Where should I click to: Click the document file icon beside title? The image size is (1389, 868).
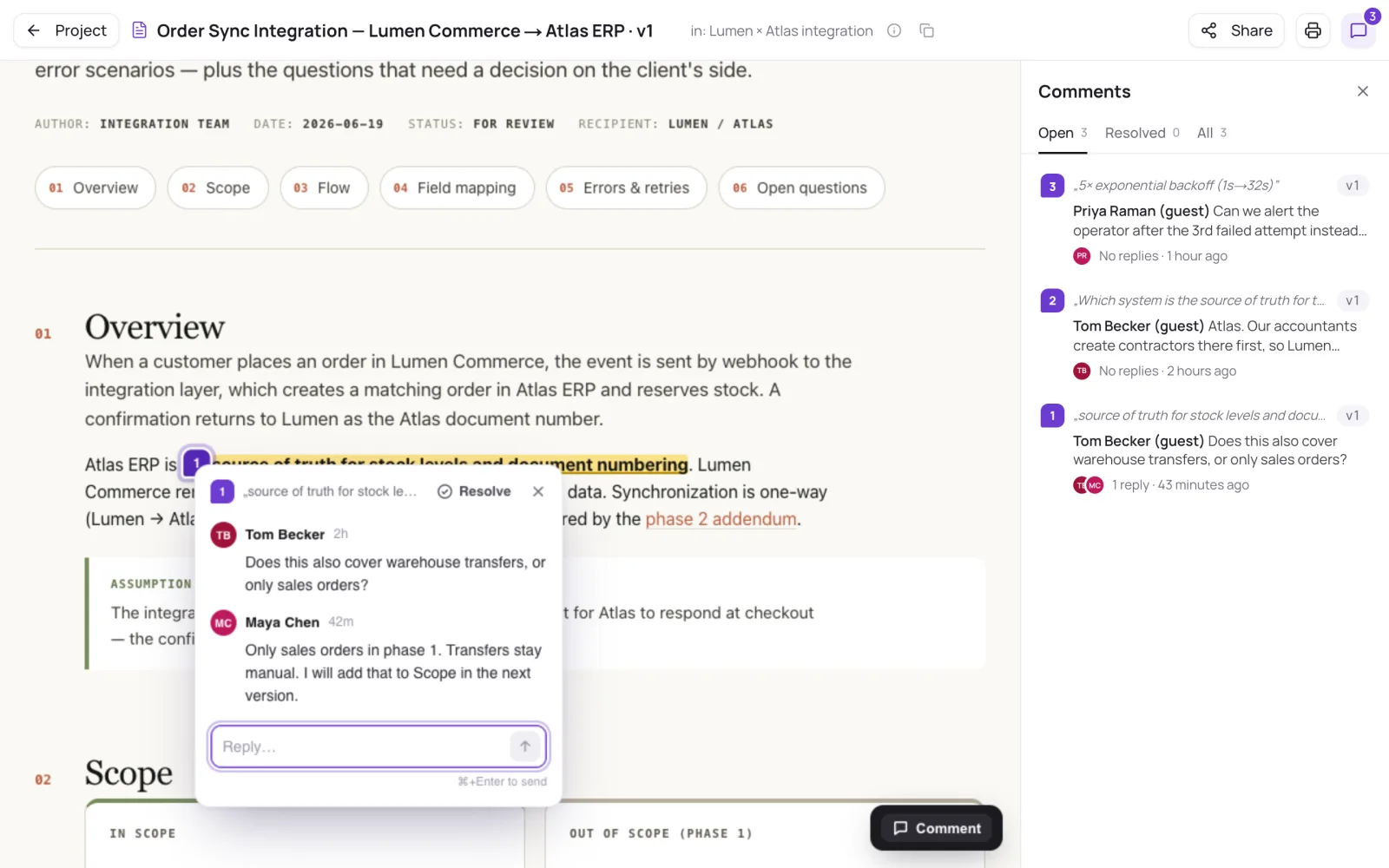coord(139,30)
